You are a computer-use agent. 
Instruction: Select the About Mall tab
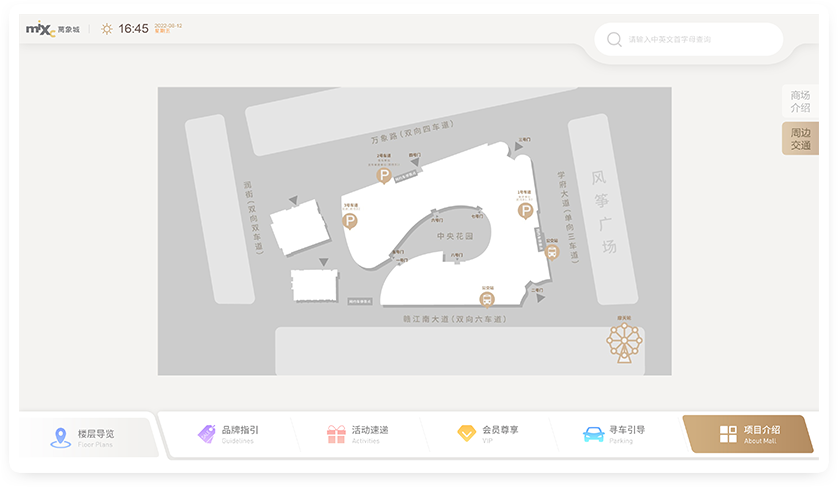click(x=748, y=434)
